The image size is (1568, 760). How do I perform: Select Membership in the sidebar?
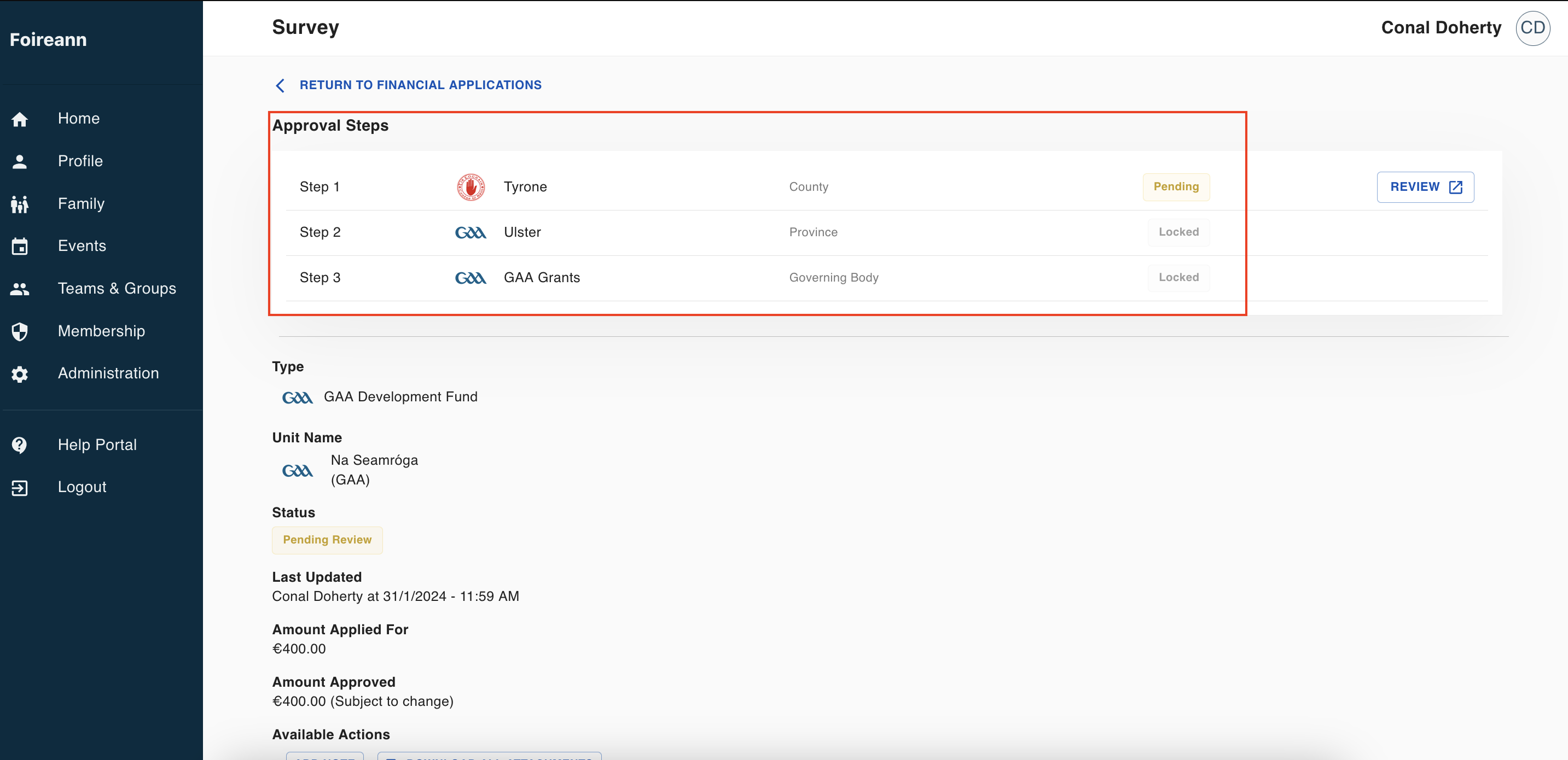(101, 331)
